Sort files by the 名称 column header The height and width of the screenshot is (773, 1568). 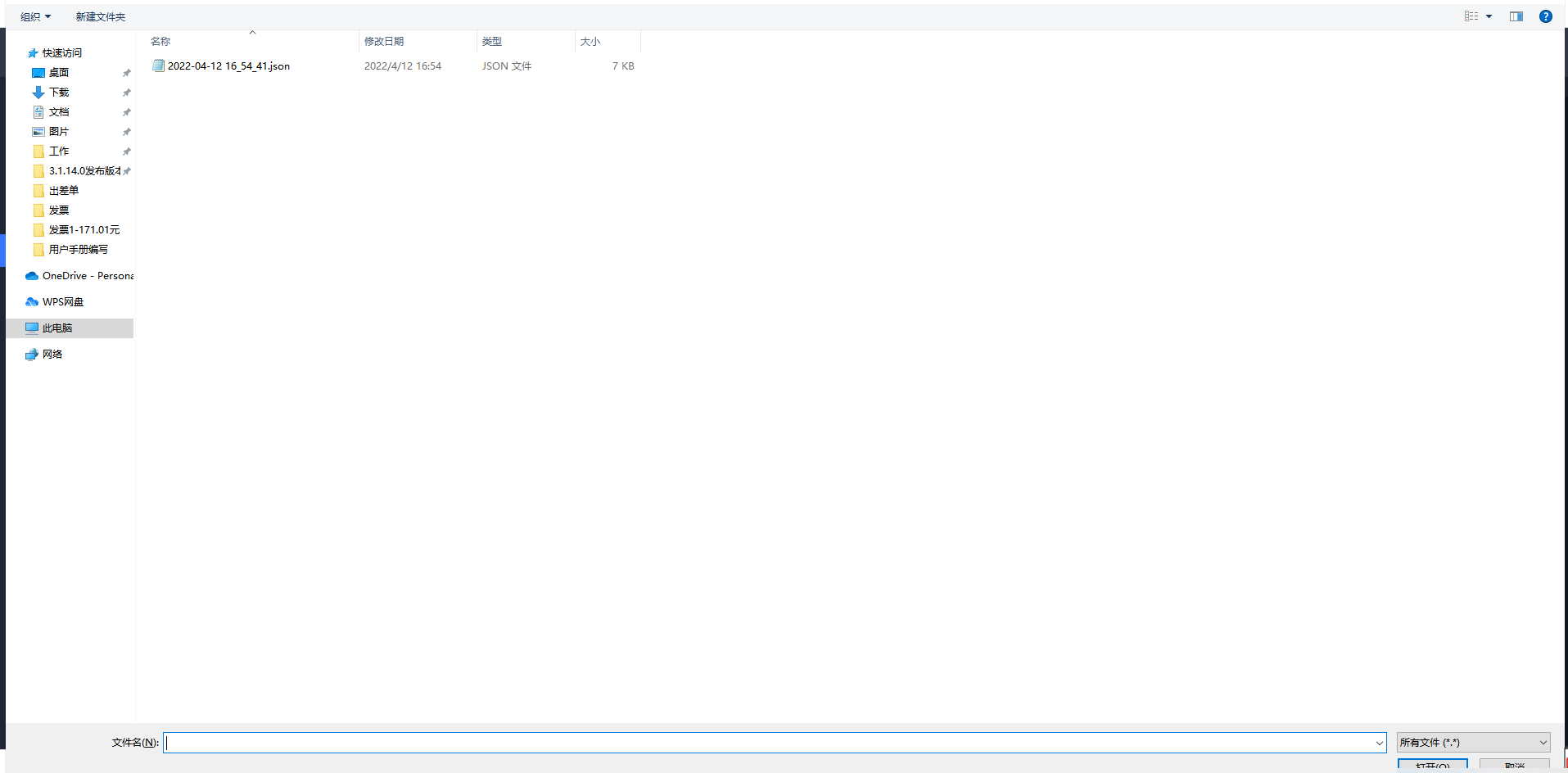click(160, 41)
